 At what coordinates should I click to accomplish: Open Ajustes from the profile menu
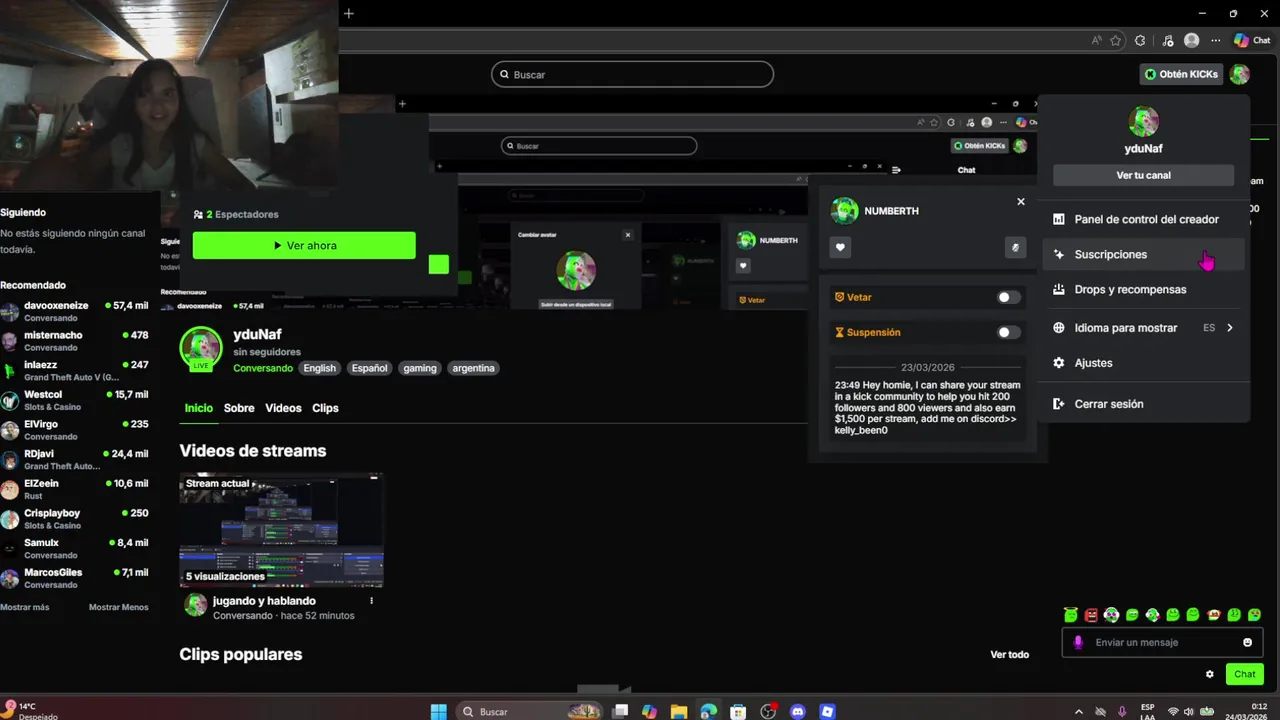pyautogui.click(x=1143, y=363)
